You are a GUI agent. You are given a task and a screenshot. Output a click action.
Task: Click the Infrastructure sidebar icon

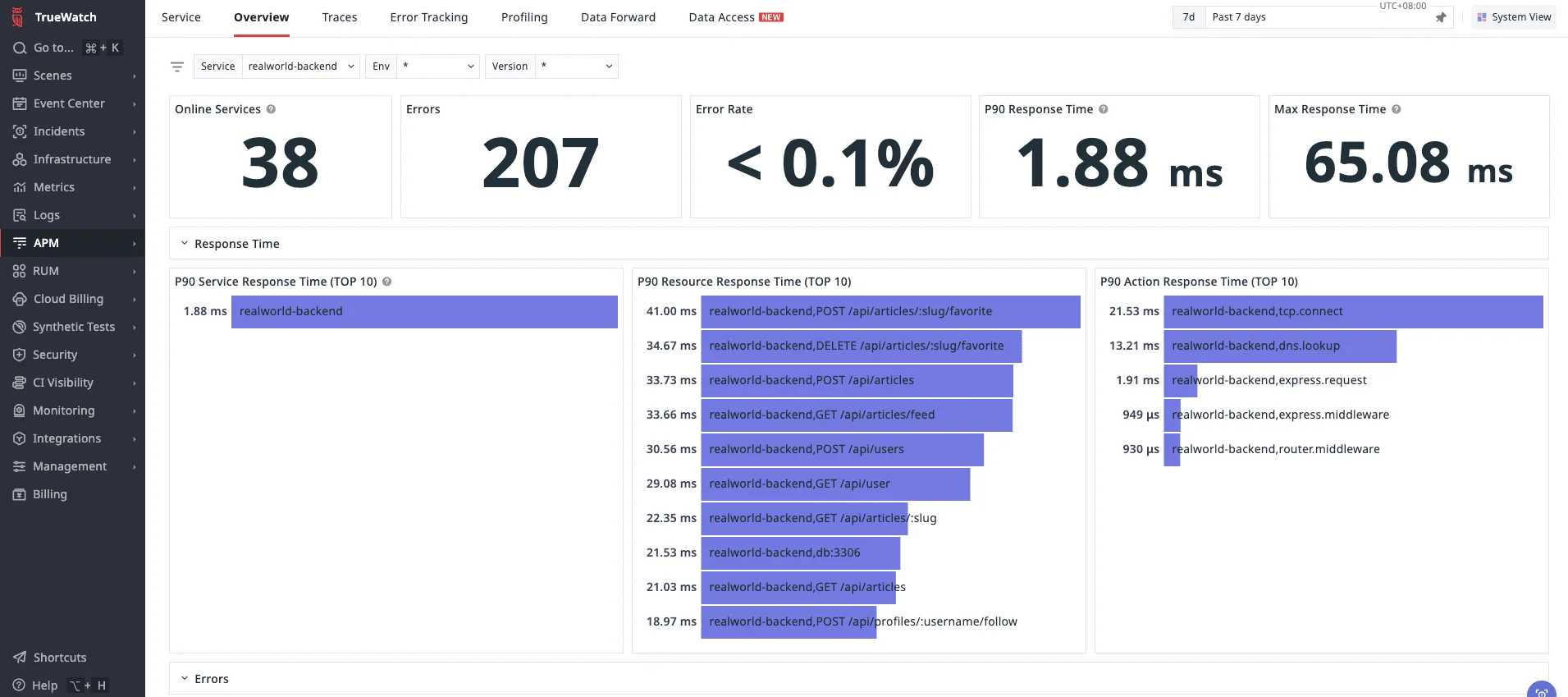click(x=20, y=159)
